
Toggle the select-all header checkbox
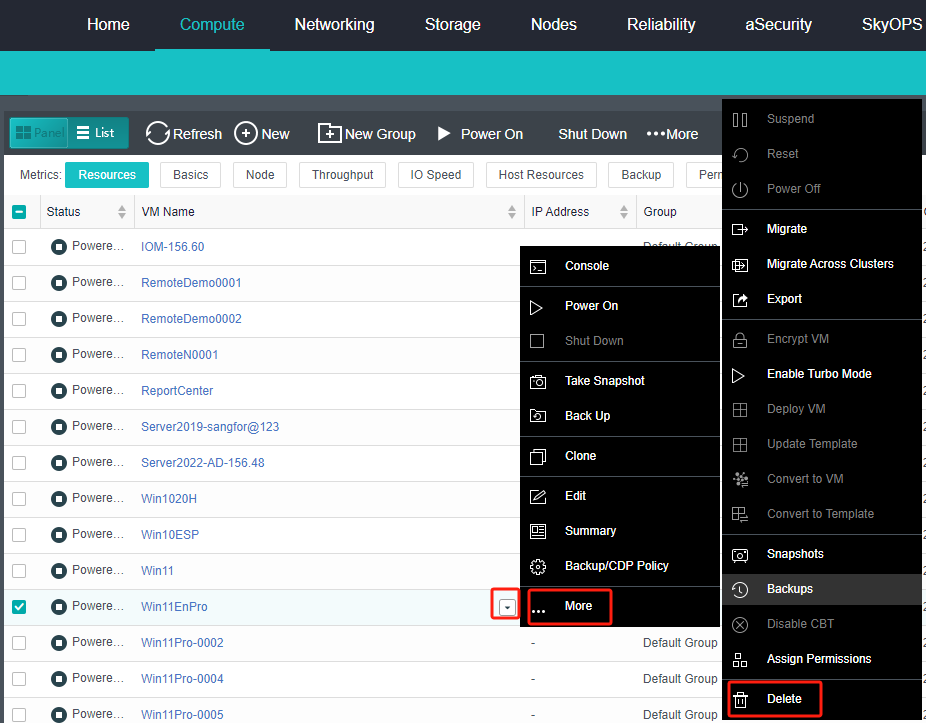pyautogui.click(x=19, y=212)
